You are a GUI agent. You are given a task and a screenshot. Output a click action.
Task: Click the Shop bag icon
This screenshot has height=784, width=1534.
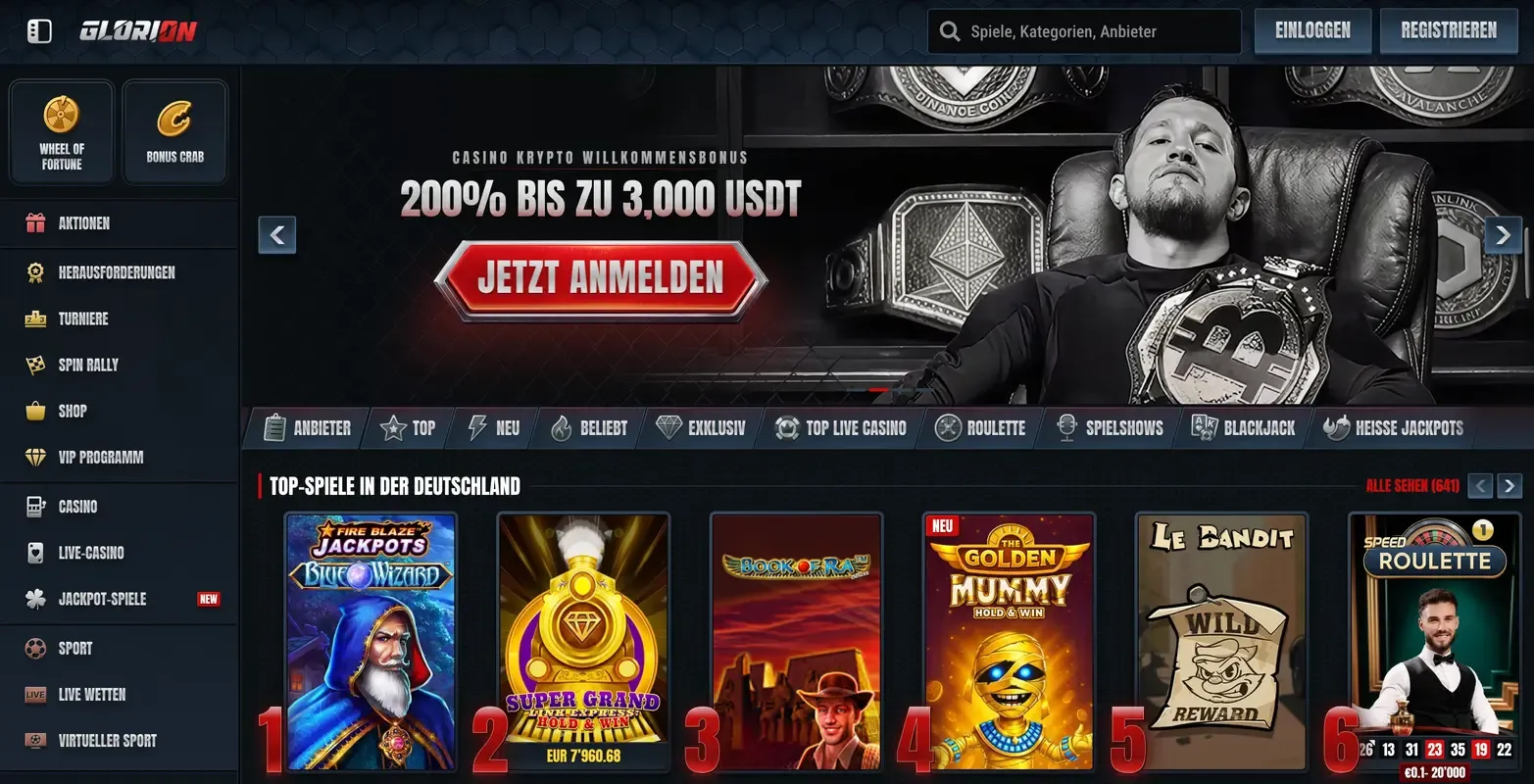point(35,411)
